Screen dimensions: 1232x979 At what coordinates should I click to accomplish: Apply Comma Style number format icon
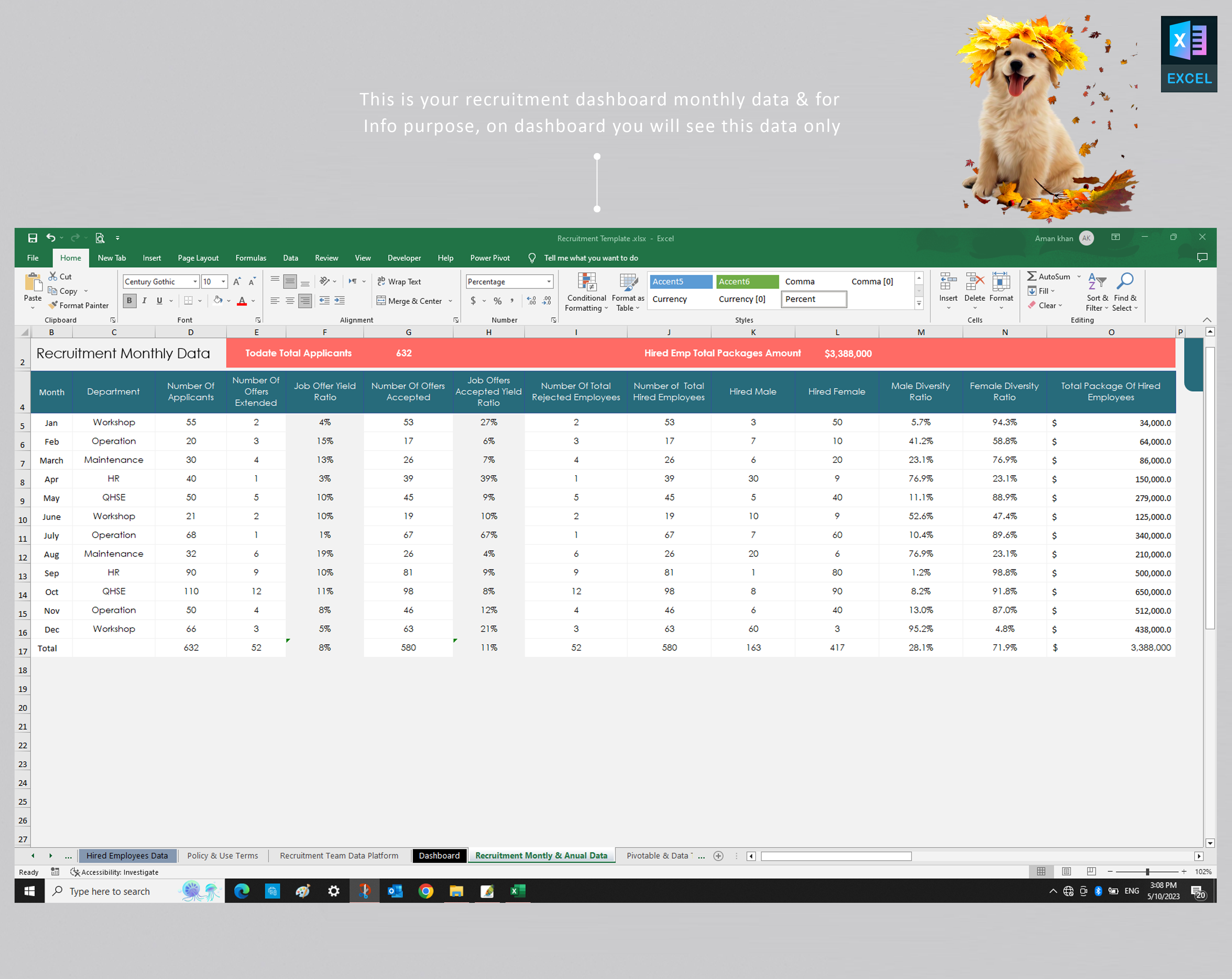click(x=512, y=301)
